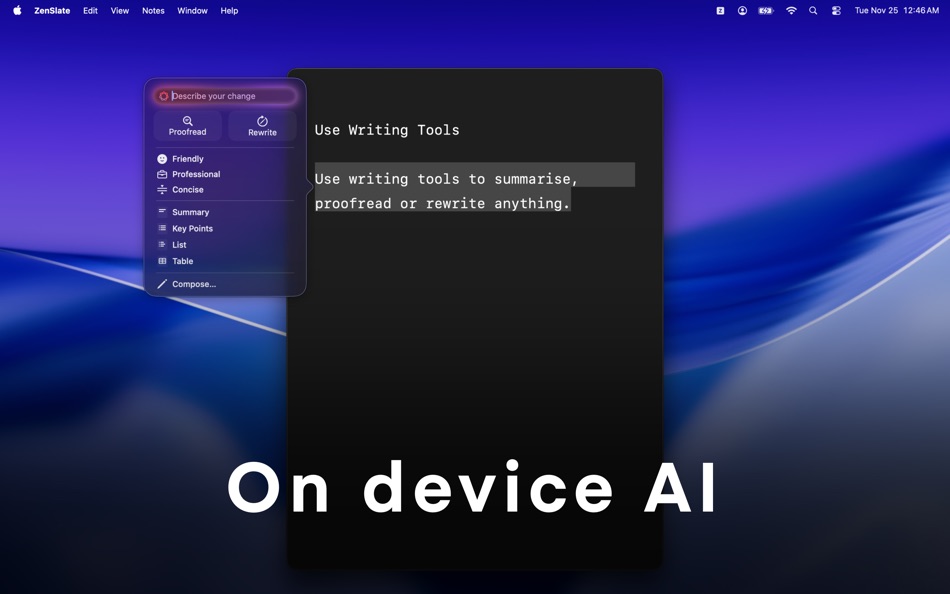Click the Key Points bullet list icon

pyautogui.click(x=161, y=228)
